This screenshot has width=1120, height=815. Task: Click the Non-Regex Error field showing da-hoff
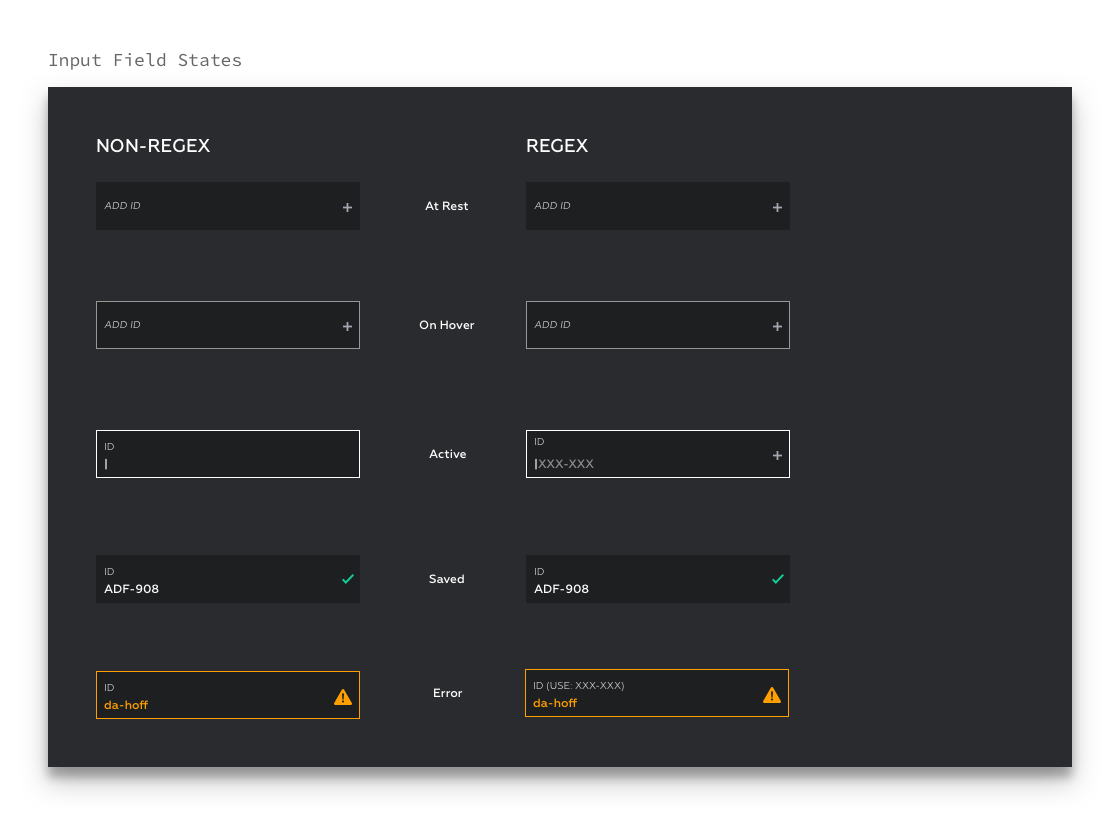pos(228,695)
